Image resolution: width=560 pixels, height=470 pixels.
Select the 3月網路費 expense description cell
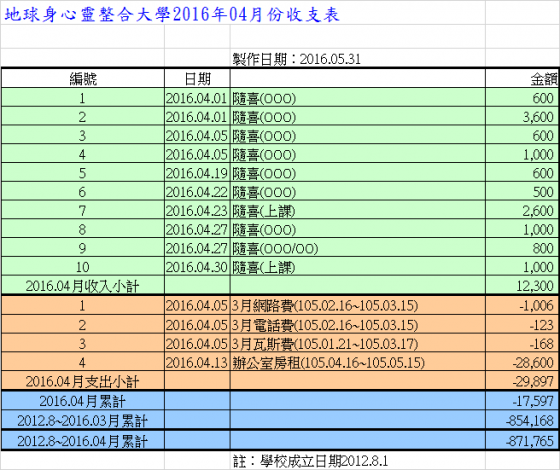coord(358,305)
